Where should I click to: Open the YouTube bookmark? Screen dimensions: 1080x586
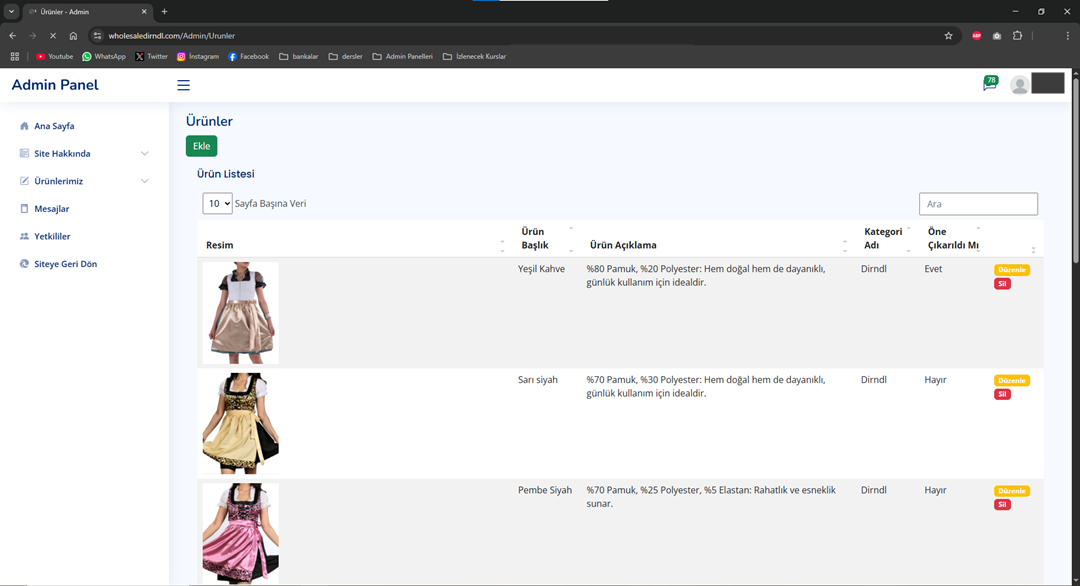(x=54, y=57)
